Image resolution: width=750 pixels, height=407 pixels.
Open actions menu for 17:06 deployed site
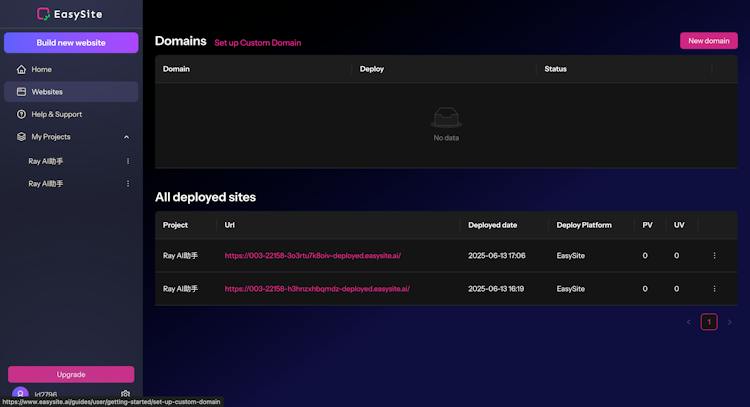714,256
